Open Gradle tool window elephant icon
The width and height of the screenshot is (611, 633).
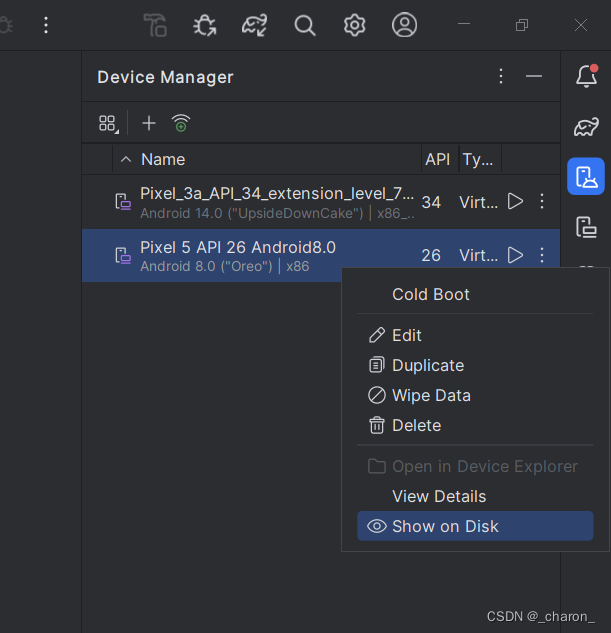pos(586,127)
